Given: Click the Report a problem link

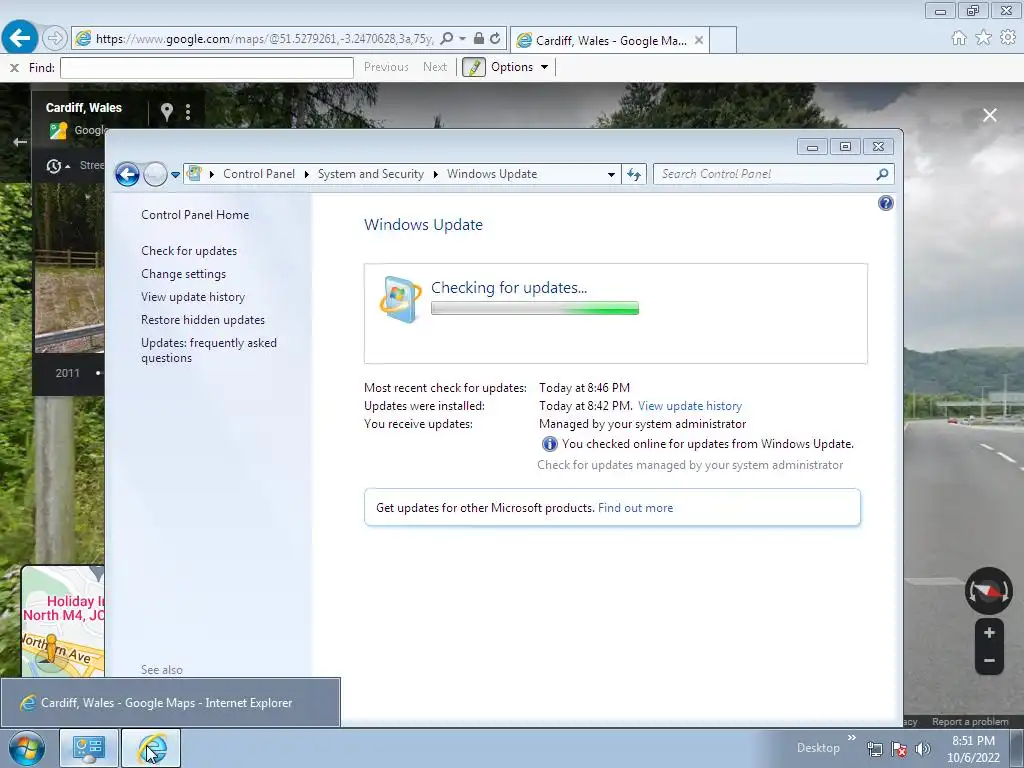Looking at the screenshot, I should coord(970,722).
